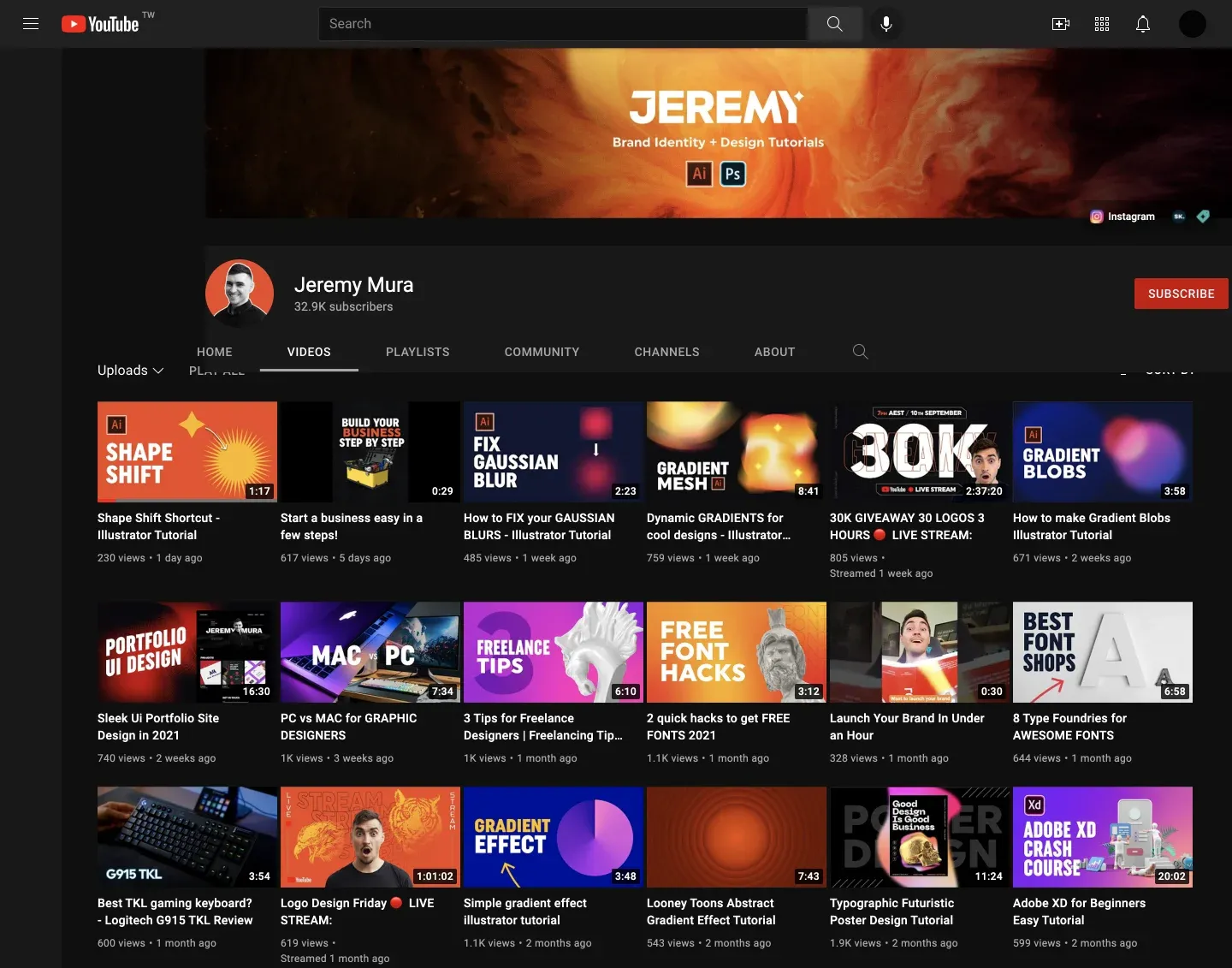Click the green tag banner link icon

(1203, 217)
